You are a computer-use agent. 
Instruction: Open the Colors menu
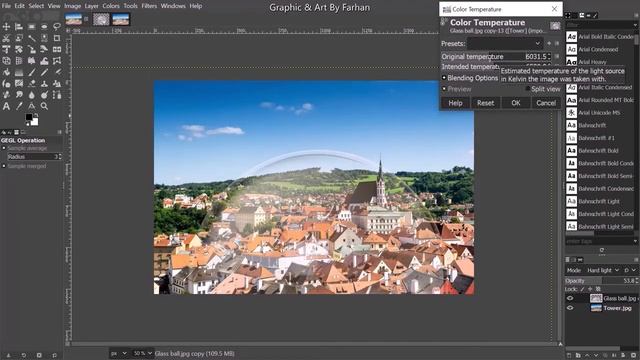111,6
